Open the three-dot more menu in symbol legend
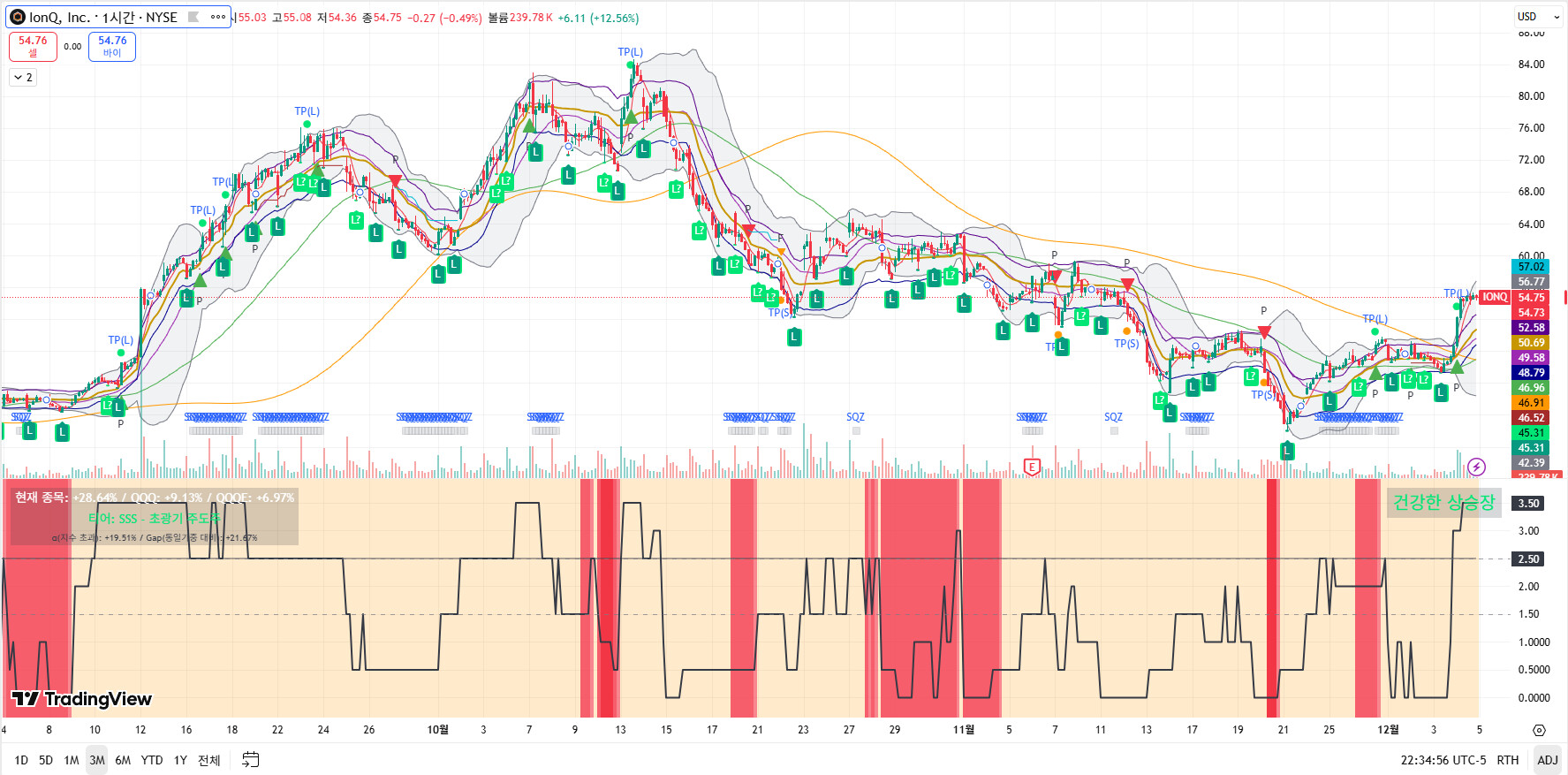Viewport: 1568px width, 775px height. pos(217,17)
